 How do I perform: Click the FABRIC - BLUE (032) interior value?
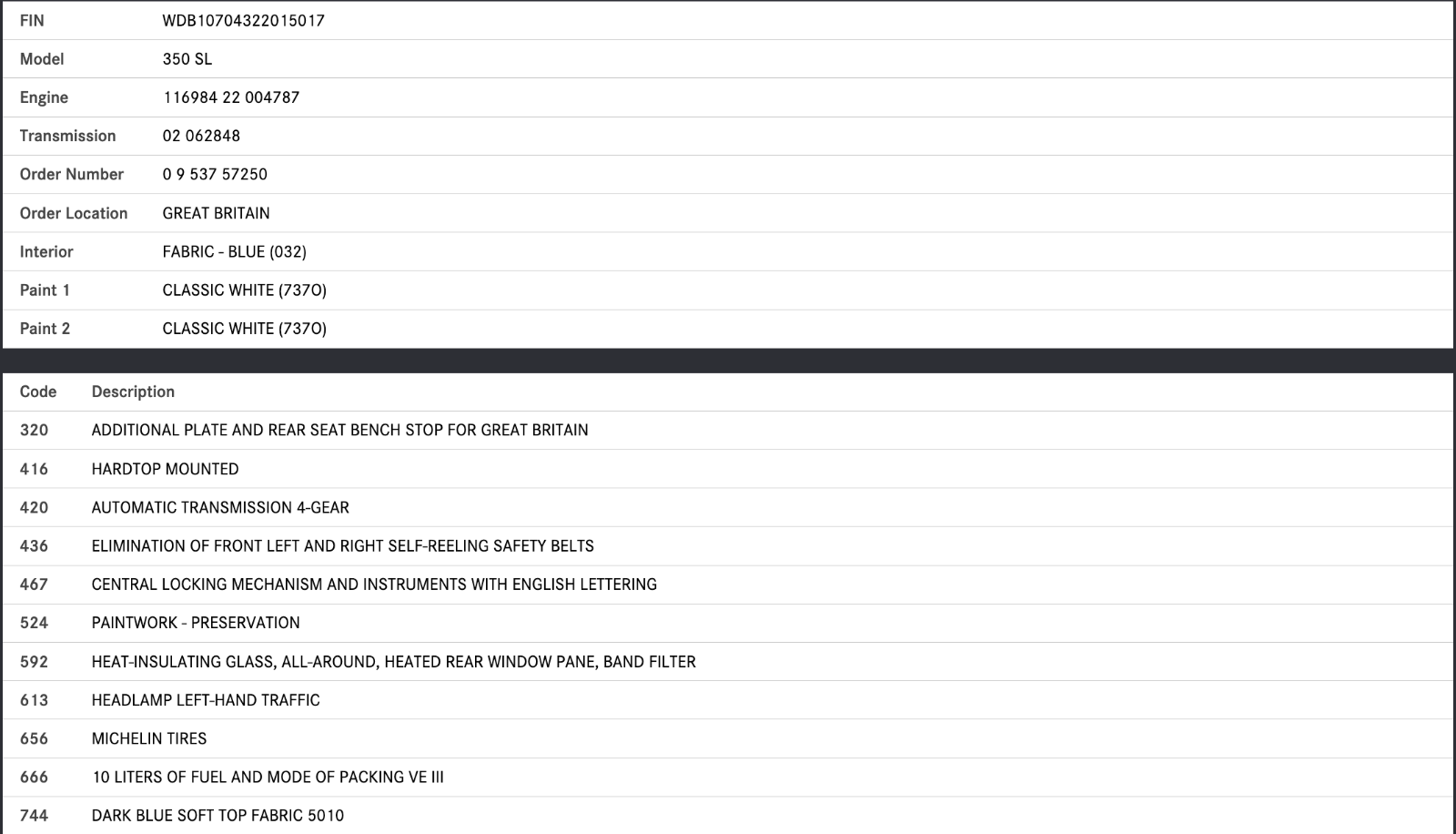[234, 251]
